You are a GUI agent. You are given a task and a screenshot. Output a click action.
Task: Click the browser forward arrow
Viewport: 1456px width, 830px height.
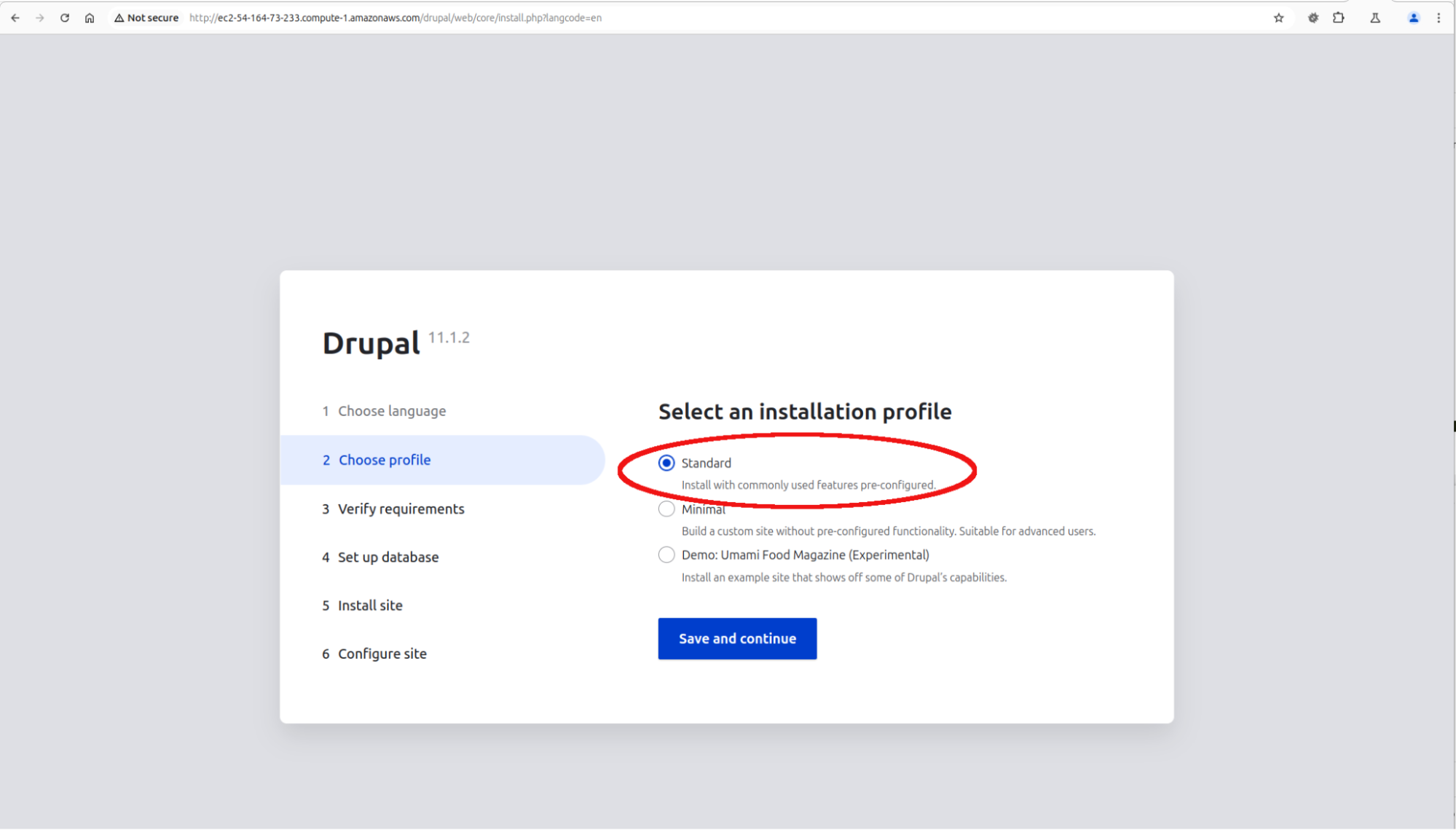(40, 18)
